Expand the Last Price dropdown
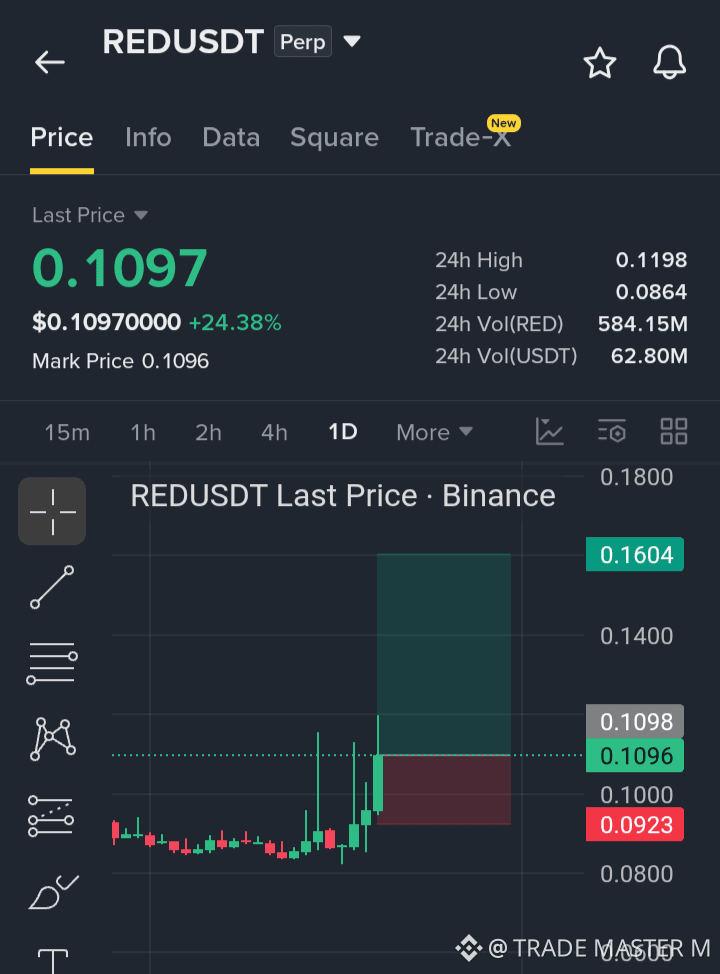The width and height of the screenshot is (720, 974). pyautogui.click(x=90, y=215)
